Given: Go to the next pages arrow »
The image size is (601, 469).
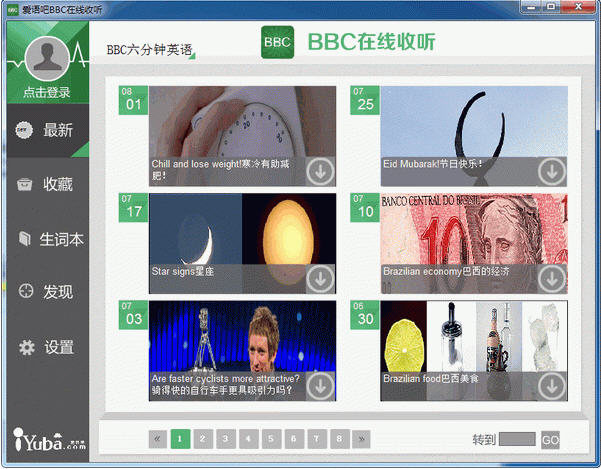Looking at the screenshot, I should 361,439.
